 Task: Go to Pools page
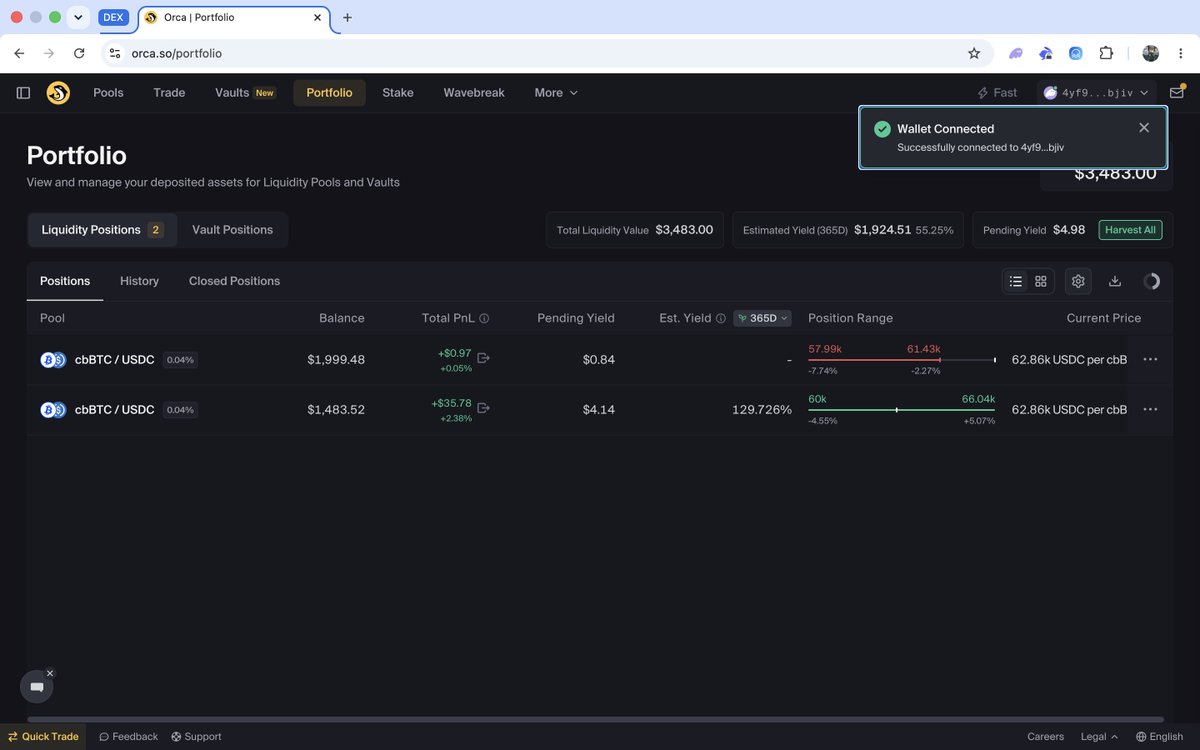(x=108, y=93)
